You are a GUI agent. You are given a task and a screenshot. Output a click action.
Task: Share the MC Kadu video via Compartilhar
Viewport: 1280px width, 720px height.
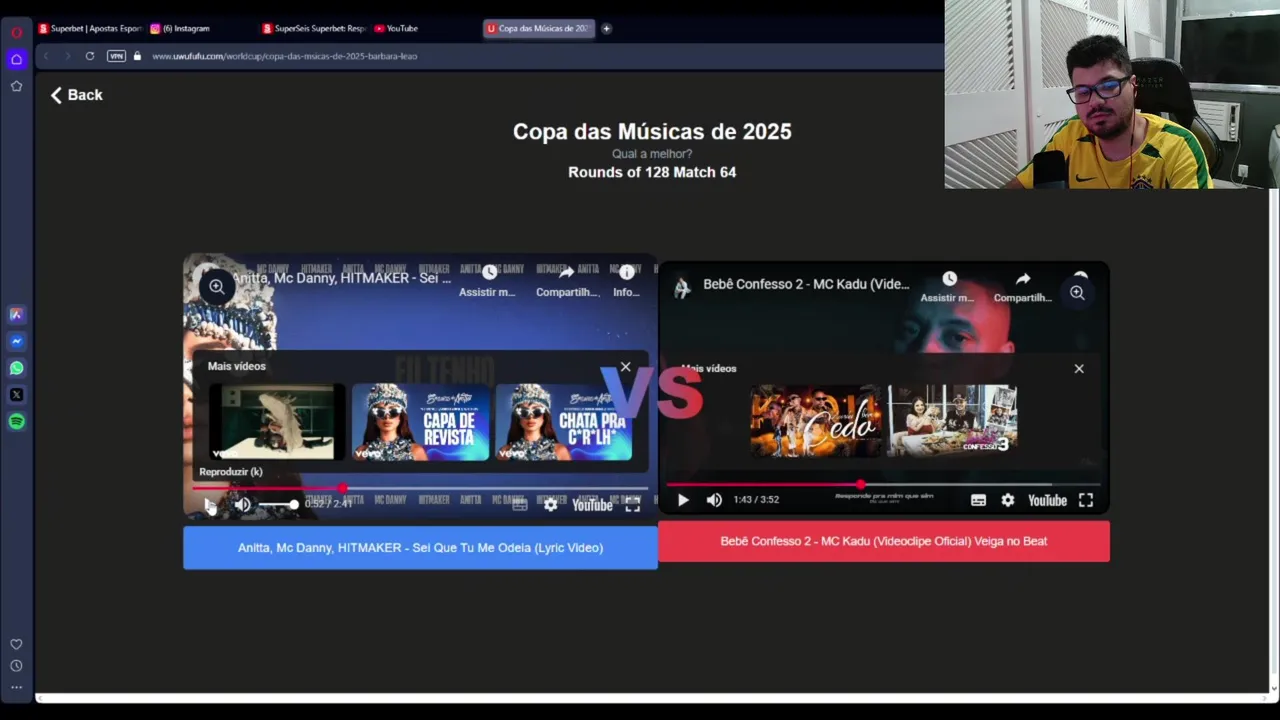click(1023, 287)
